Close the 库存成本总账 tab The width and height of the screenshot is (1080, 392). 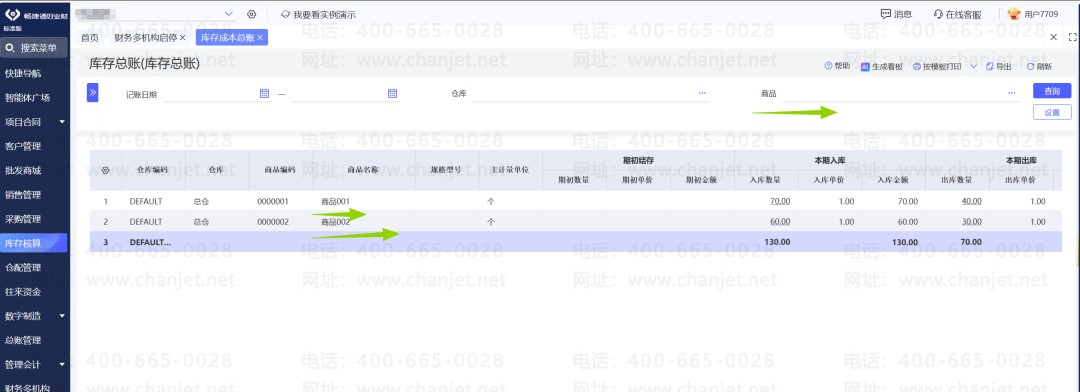point(260,38)
